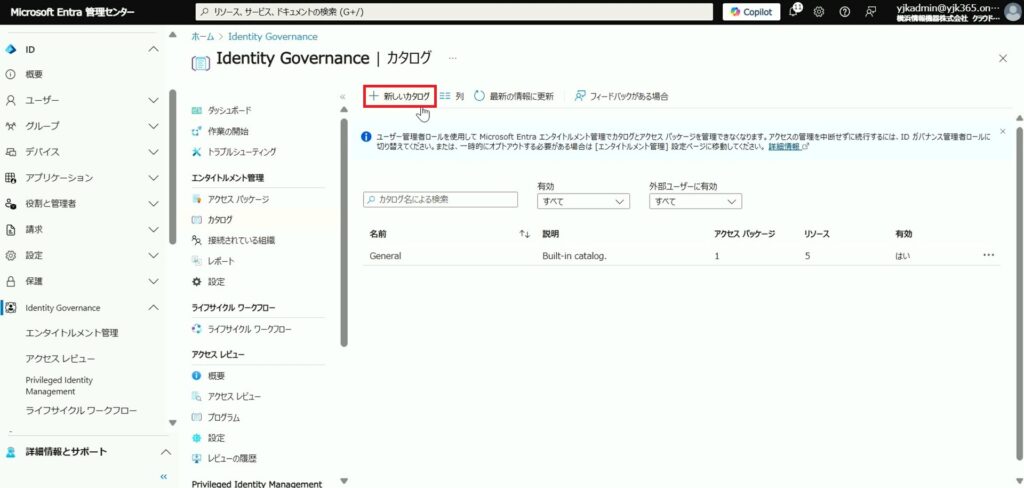Viewport: 1024px width, 488px height.
Task: Open the 列 column chooser
Action: (x=452, y=96)
